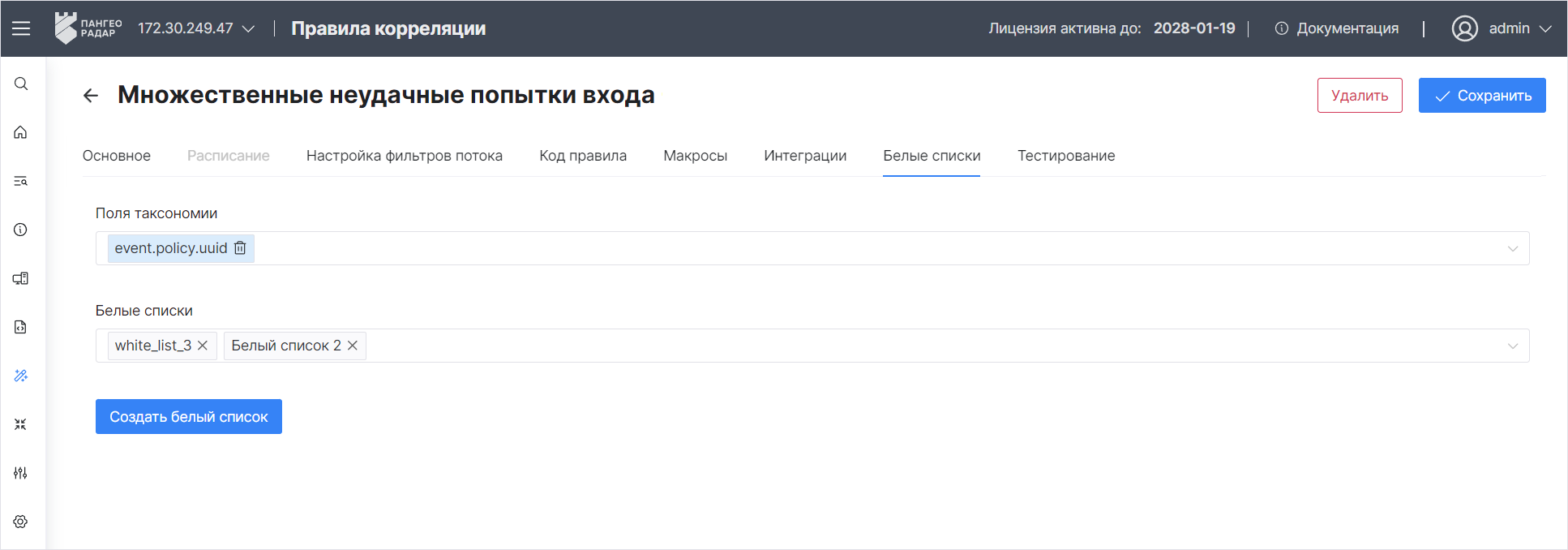Open the hamburger navigation menu
Viewport: 1568px width, 550px height.
[21, 28]
